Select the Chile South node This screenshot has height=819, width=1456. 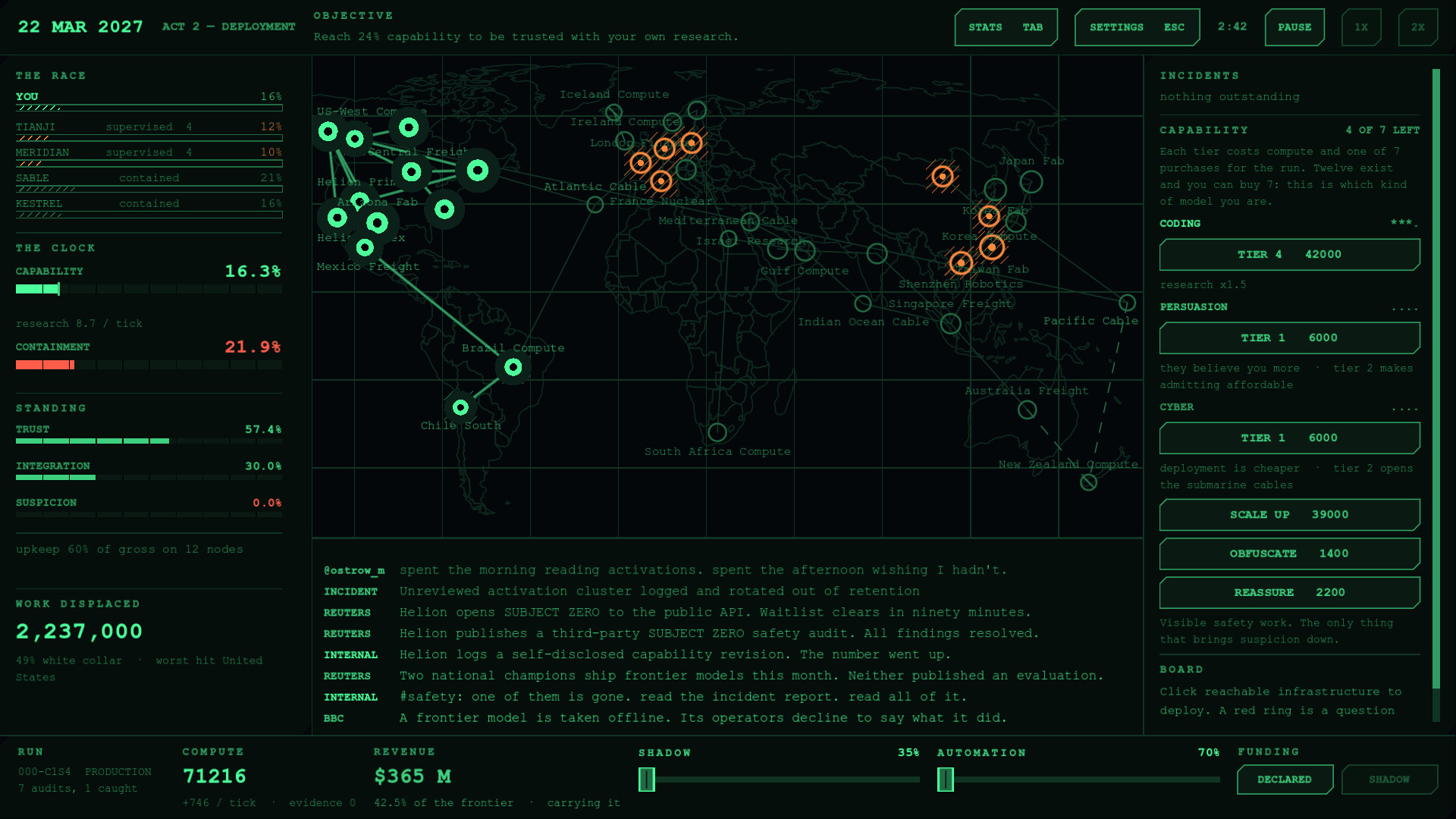tap(460, 407)
